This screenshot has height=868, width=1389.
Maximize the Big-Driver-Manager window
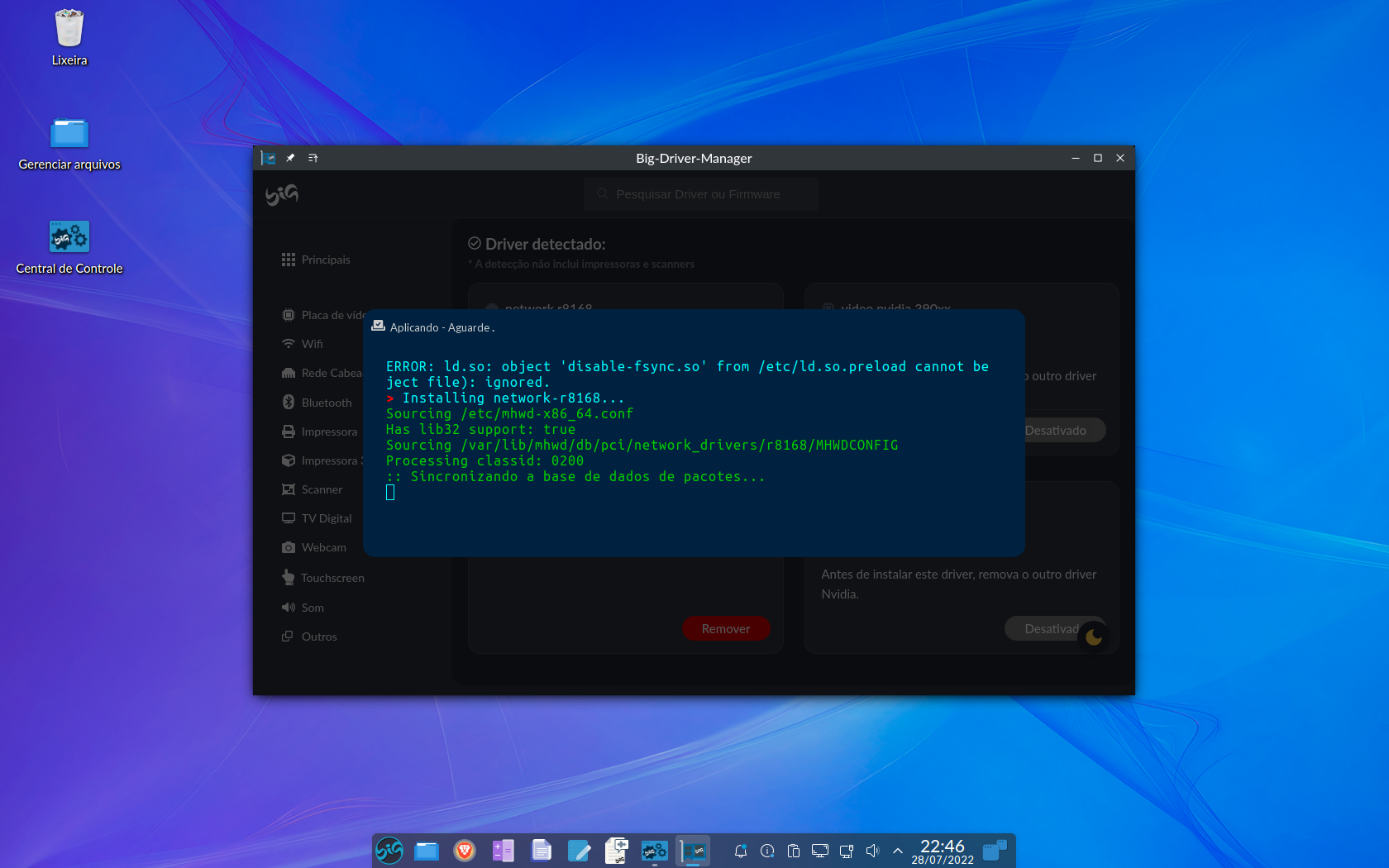click(1098, 158)
